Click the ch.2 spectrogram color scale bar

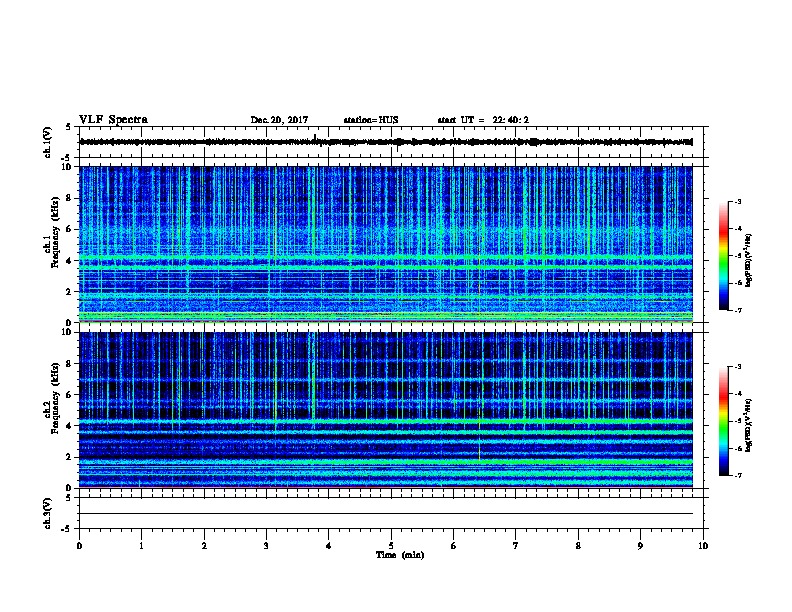pos(723,421)
